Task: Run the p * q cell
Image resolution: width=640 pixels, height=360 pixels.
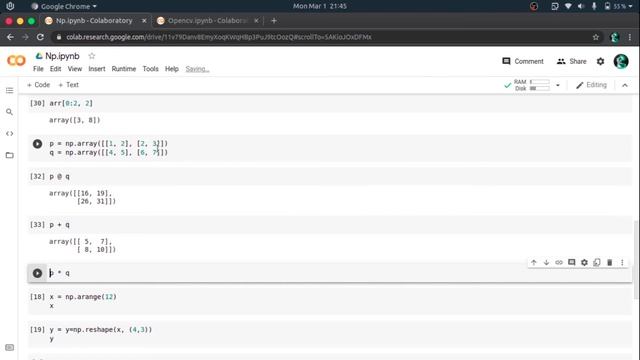Action: coord(37,273)
